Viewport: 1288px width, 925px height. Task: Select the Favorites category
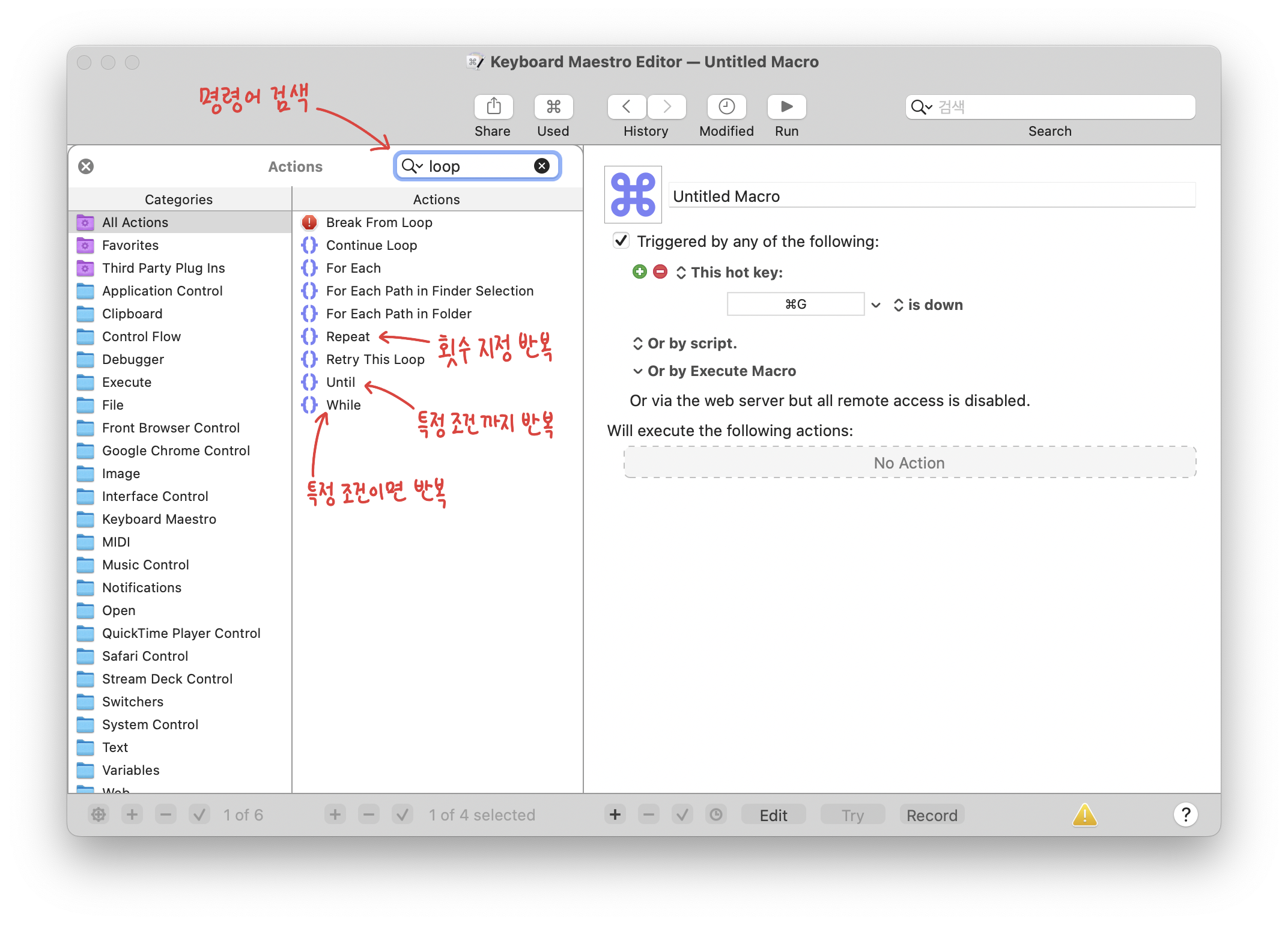tap(180, 245)
